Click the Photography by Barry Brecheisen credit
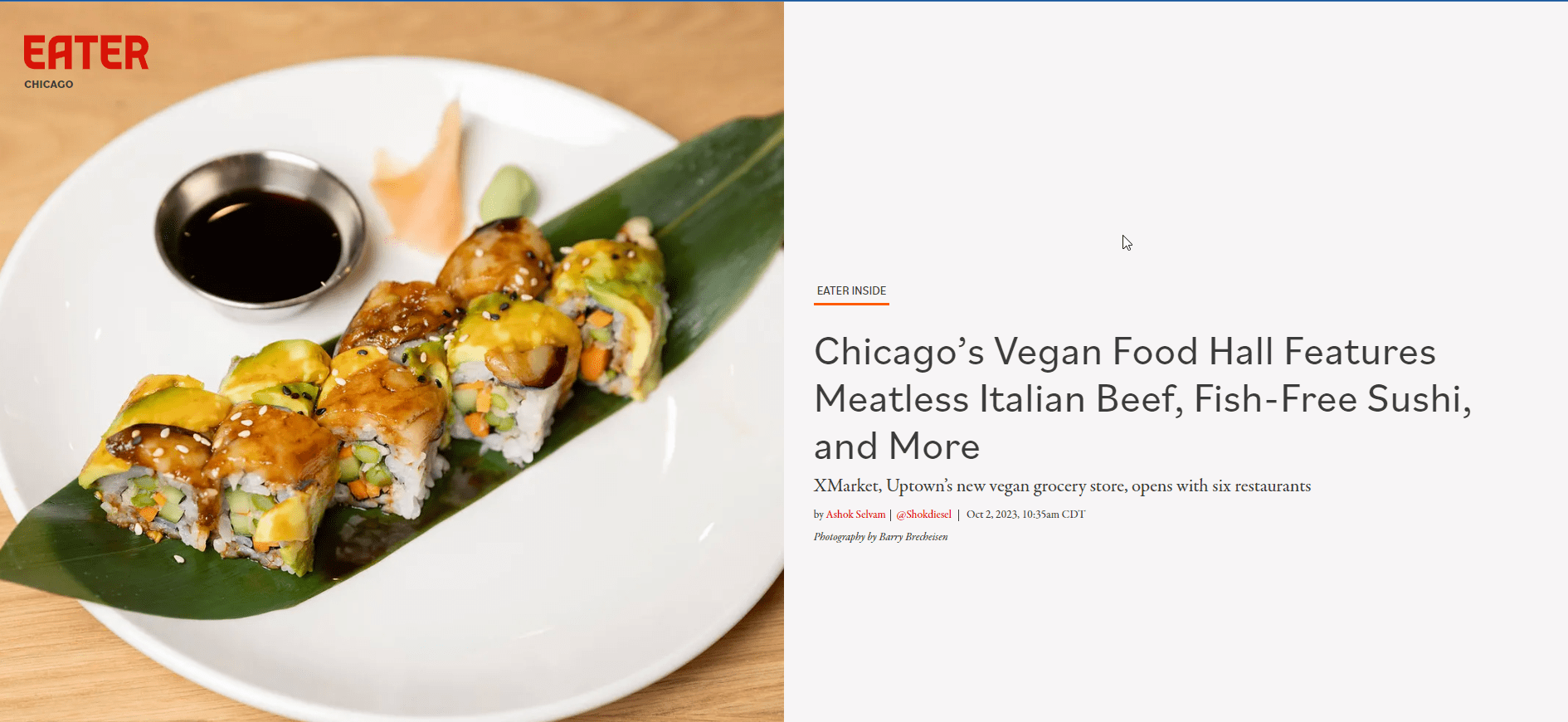Viewport: 1568px width, 722px height. [x=880, y=537]
